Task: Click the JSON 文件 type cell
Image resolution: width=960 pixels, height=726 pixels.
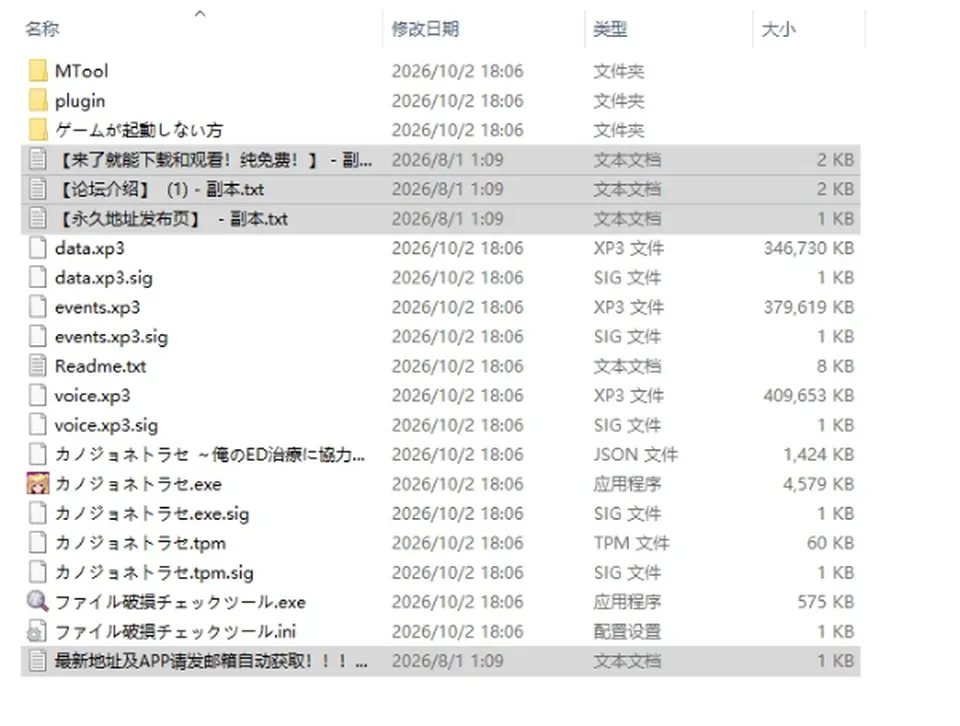Action: [636, 454]
